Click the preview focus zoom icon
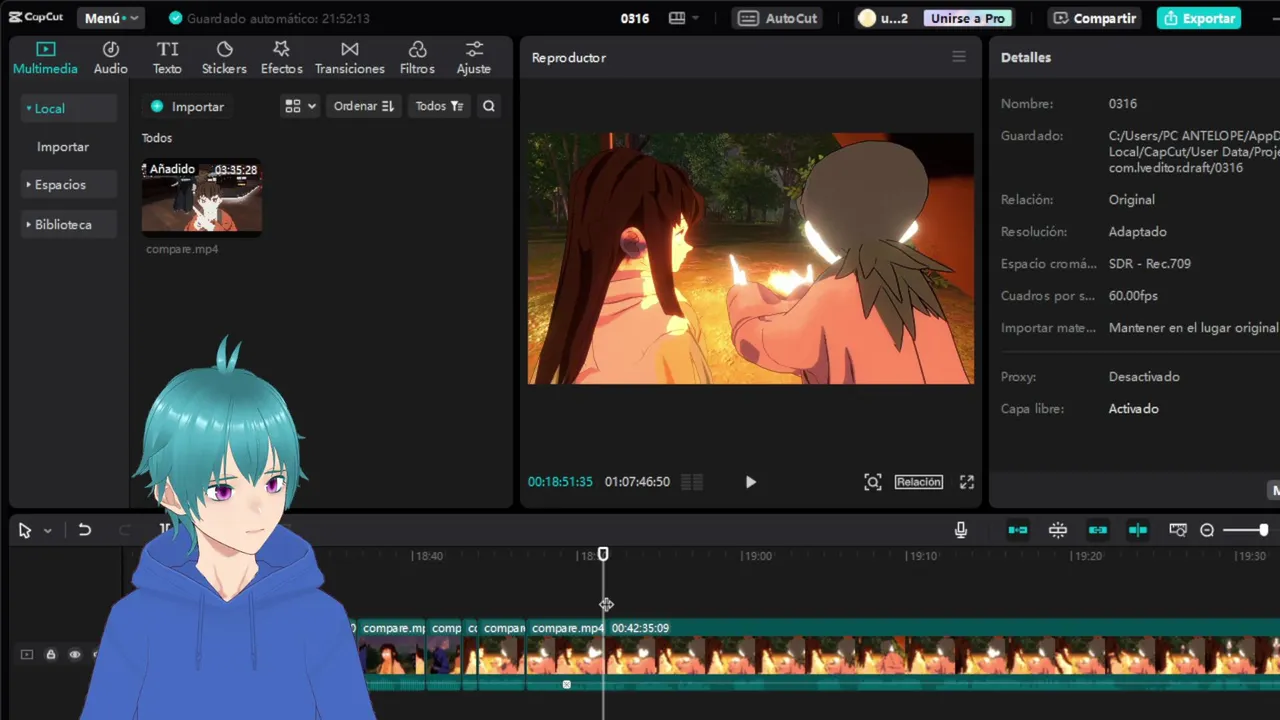1280x720 pixels. pos(873,482)
